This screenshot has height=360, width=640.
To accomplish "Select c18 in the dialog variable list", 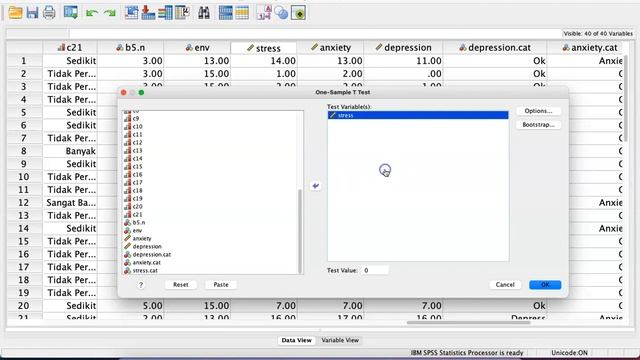I will [137, 191].
